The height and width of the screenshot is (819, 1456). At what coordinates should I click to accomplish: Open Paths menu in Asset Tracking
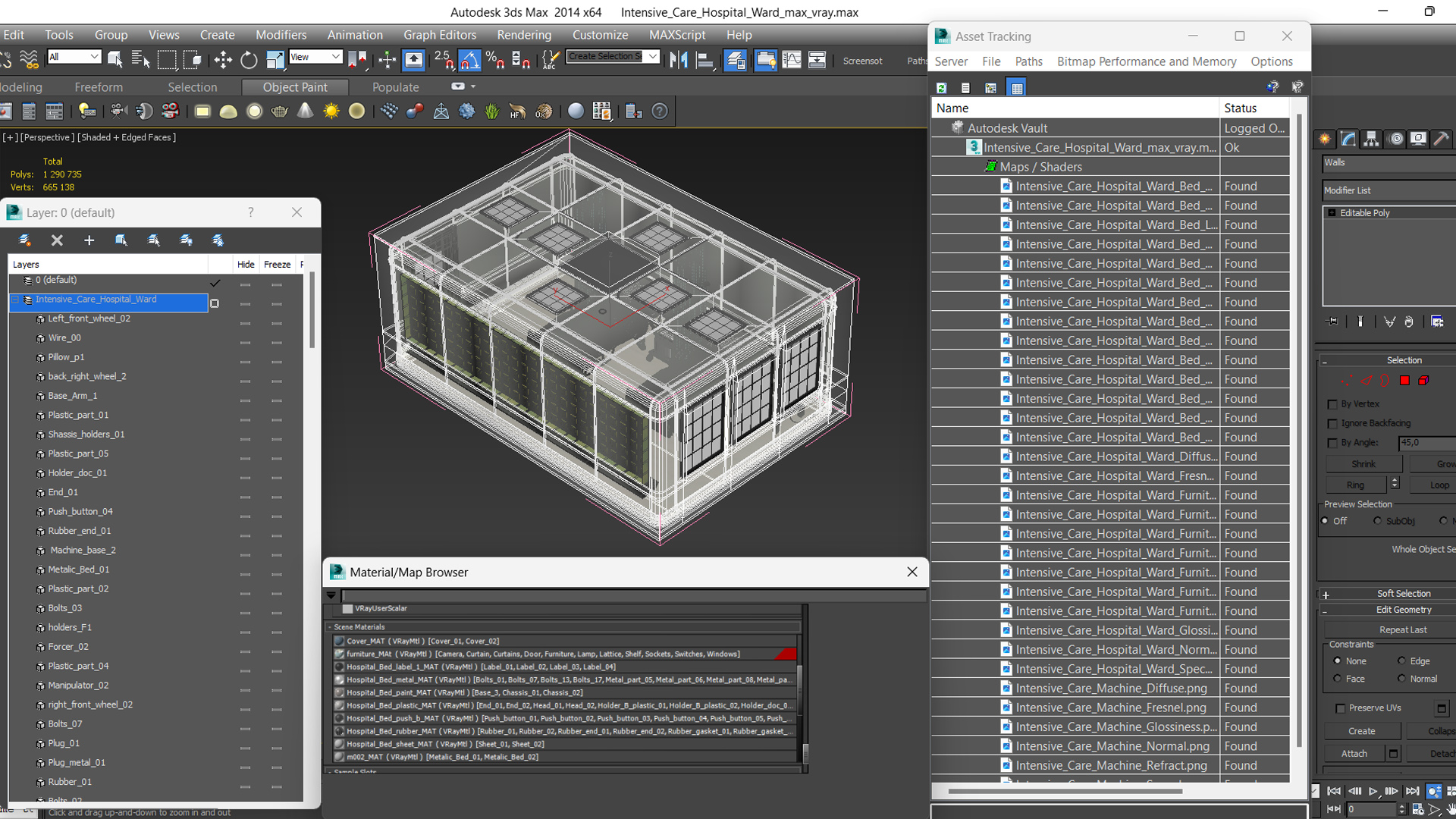pyautogui.click(x=1028, y=61)
